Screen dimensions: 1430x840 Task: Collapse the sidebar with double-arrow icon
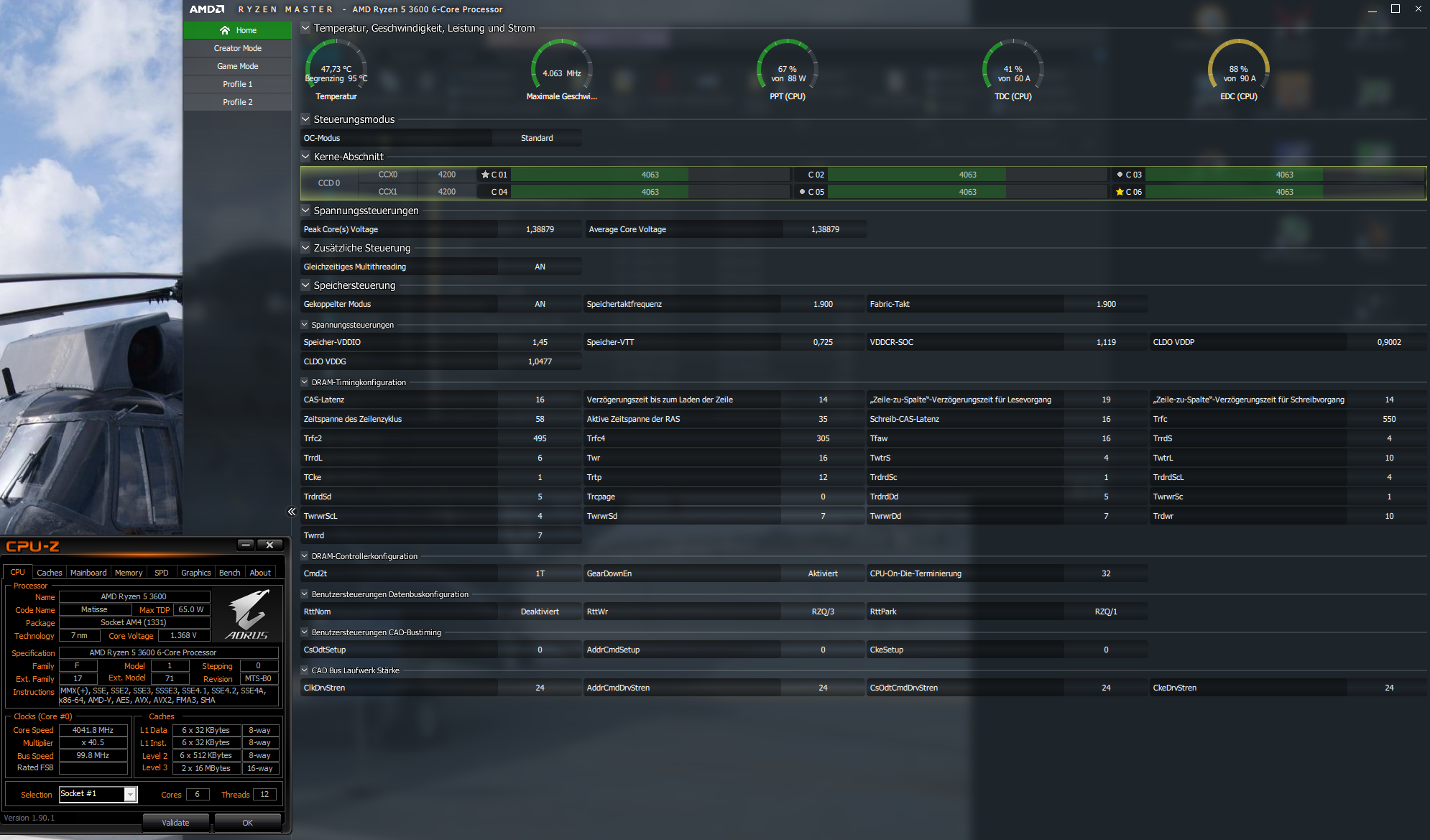[291, 512]
